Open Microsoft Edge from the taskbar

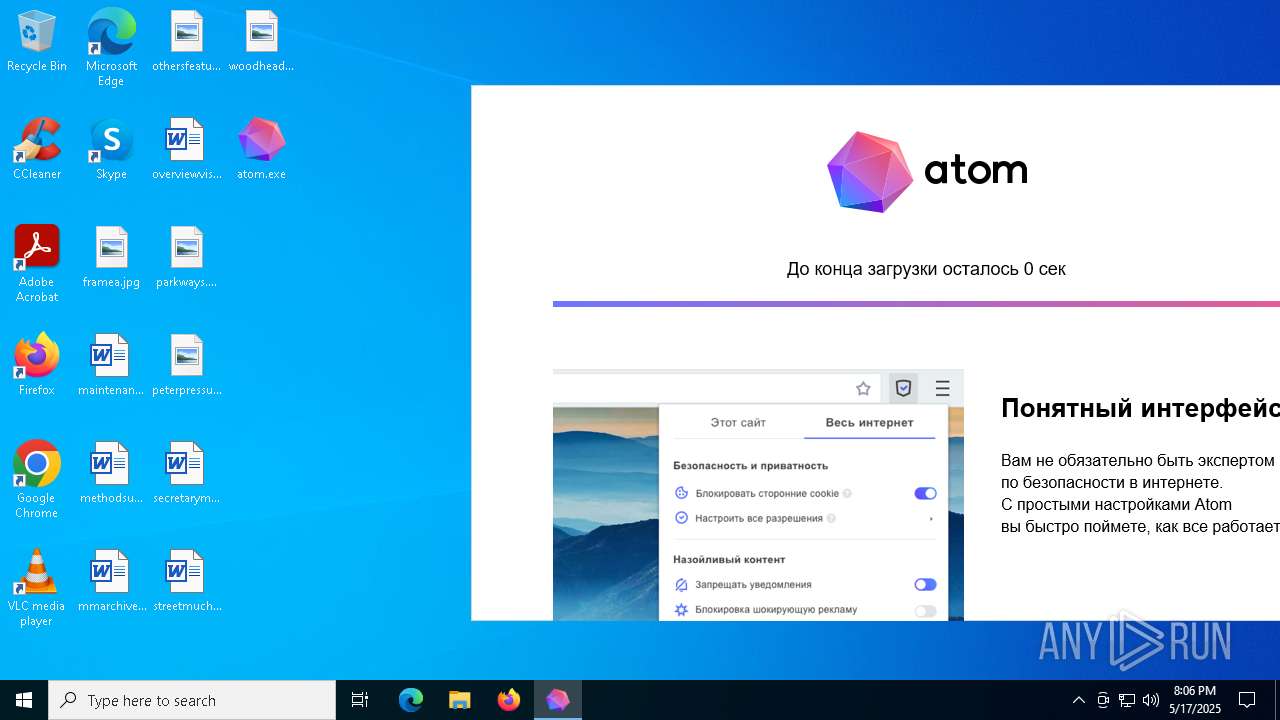pyautogui.click(x=411, y=700)
